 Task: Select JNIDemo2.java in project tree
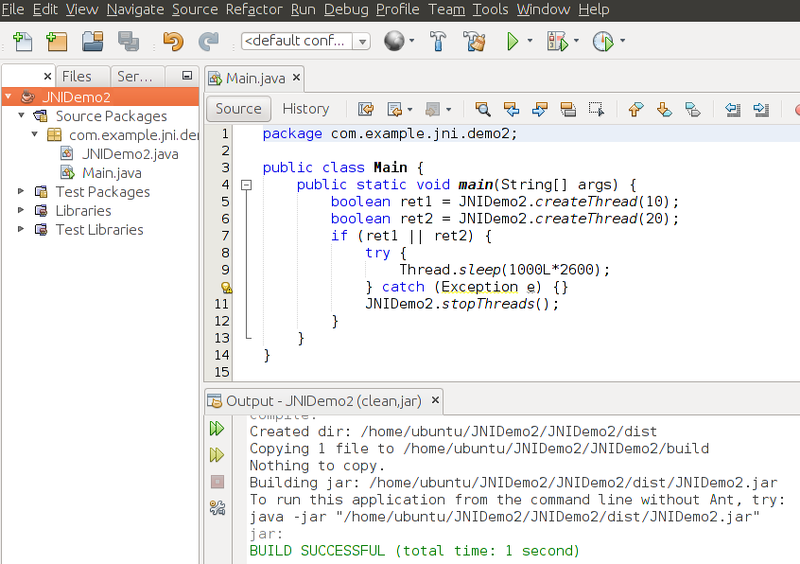tap(130, 154)
